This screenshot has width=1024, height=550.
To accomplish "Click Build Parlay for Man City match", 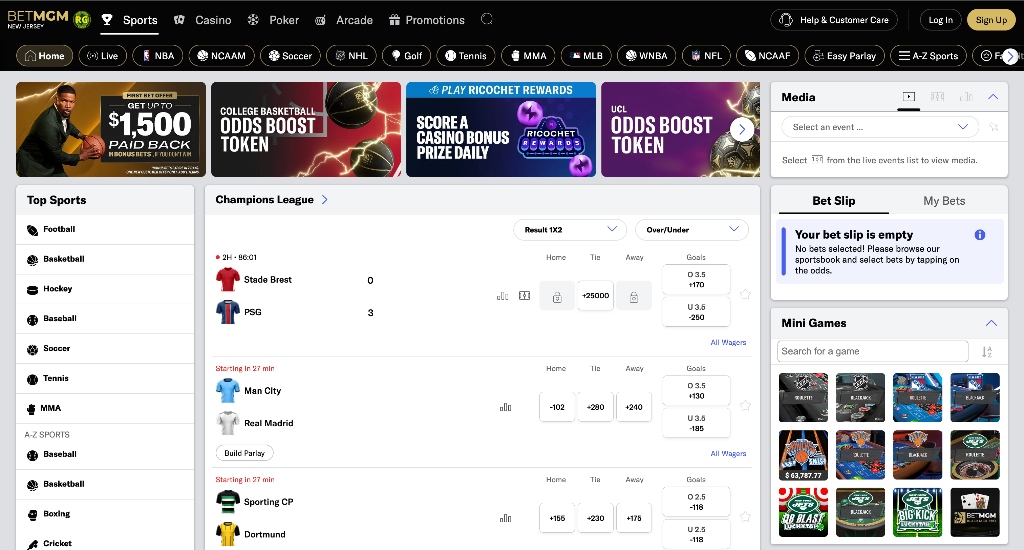I will (x=244, y=453).
